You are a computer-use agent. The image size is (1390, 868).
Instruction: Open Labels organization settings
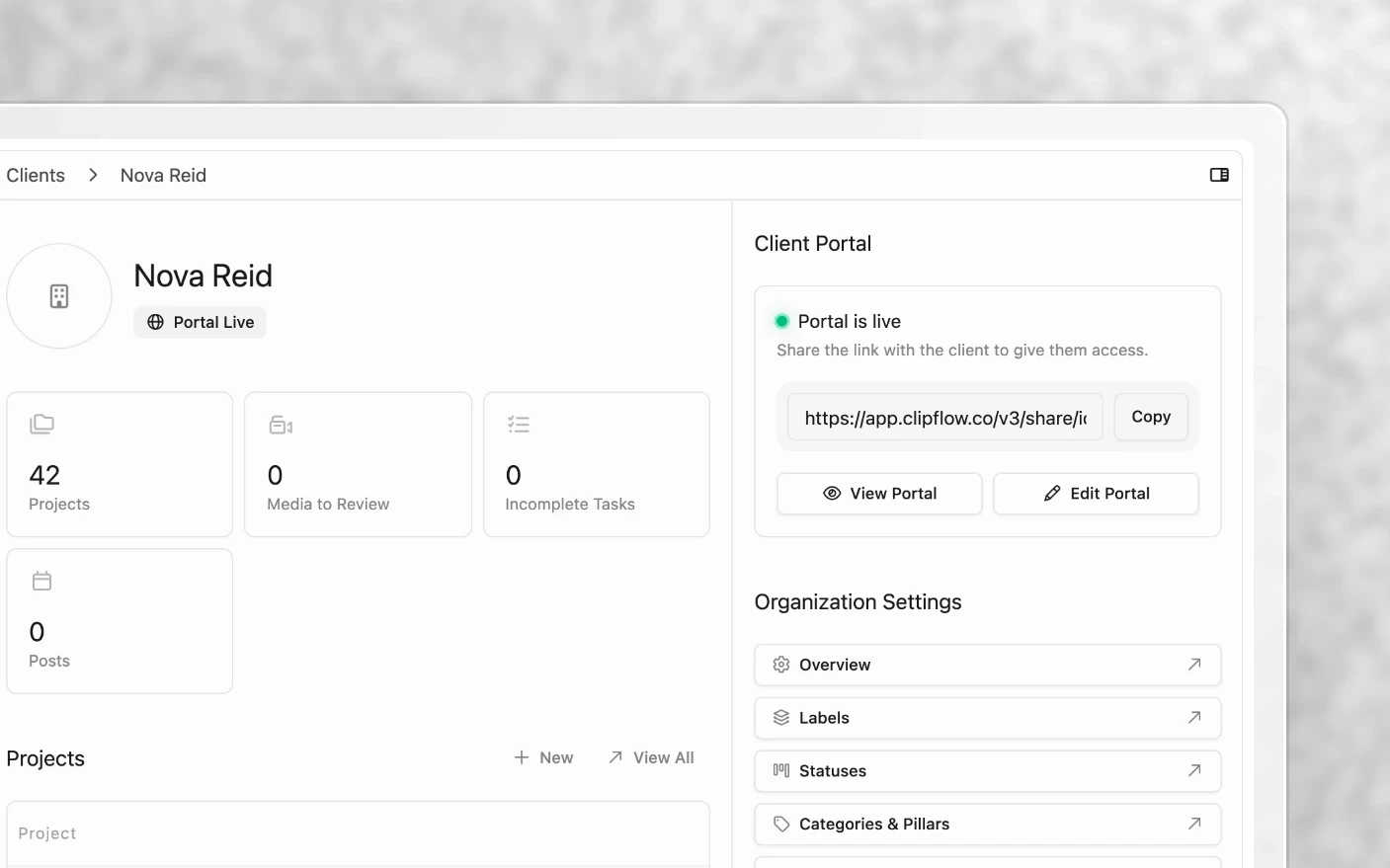click(x=988, y=718)
